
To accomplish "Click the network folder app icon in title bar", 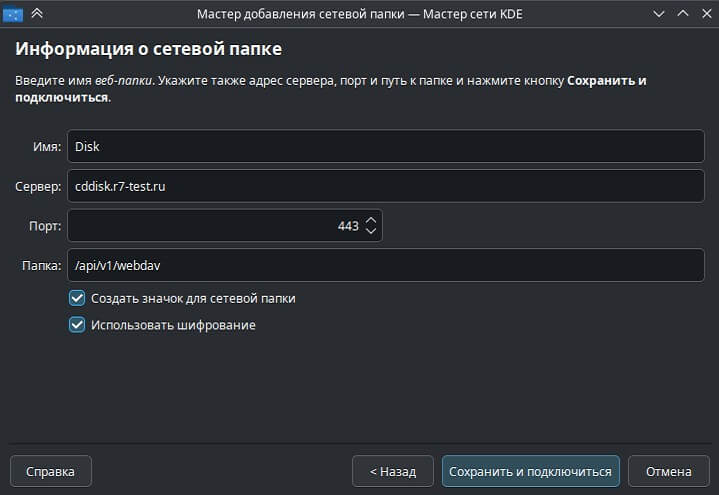I will pyautogui.click(x=12, y=14).
